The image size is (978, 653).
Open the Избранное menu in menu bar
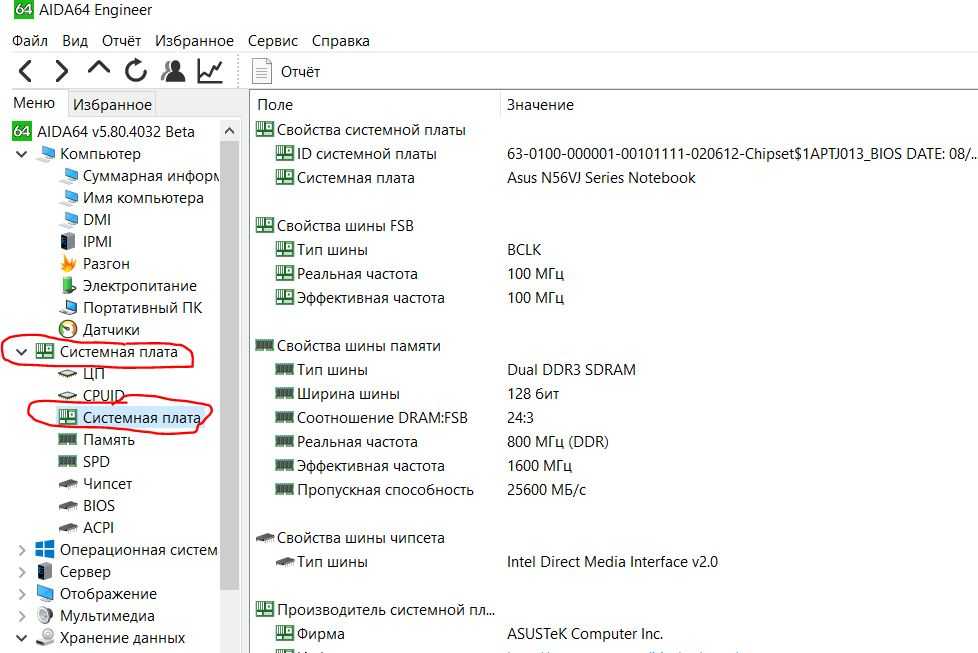click(194, 41)
